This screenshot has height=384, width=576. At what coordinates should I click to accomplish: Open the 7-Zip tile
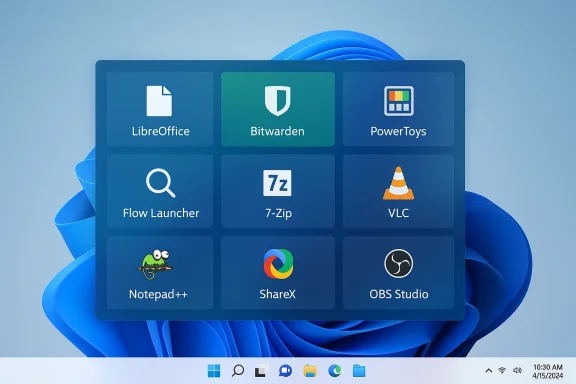pyautogui.click(x=278, y=191)
